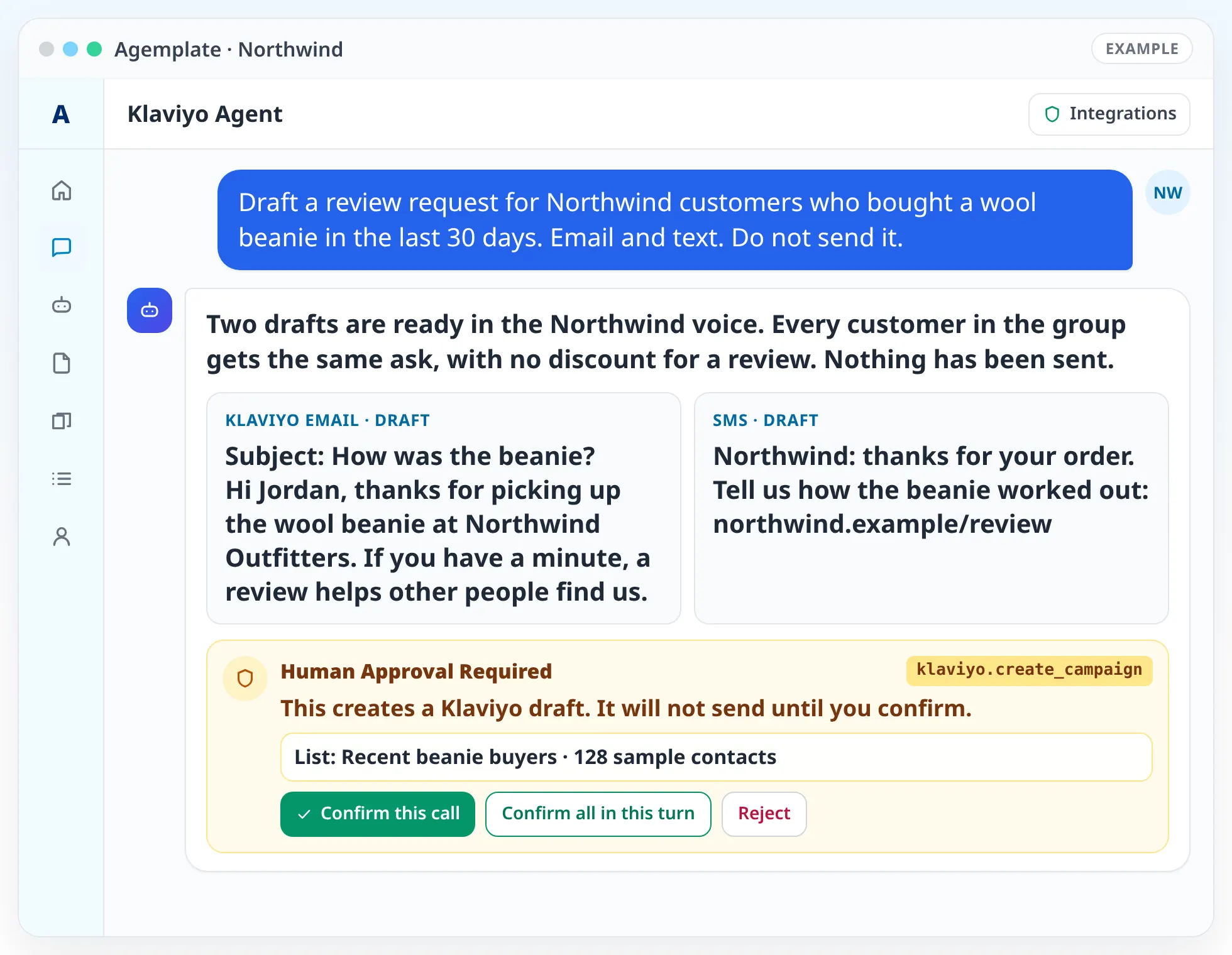Choose Confirm all in this turn

598,814
